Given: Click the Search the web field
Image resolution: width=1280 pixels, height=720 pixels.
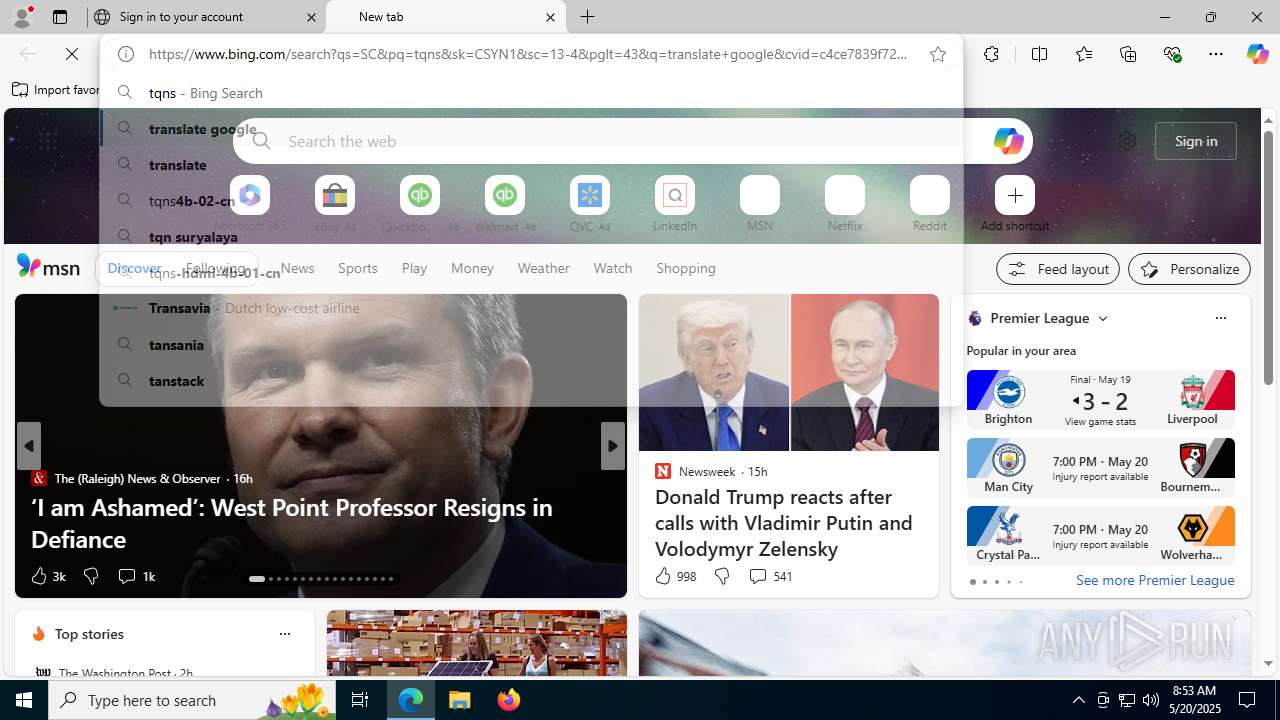Looking at the screenshot, I should (634, 141).
